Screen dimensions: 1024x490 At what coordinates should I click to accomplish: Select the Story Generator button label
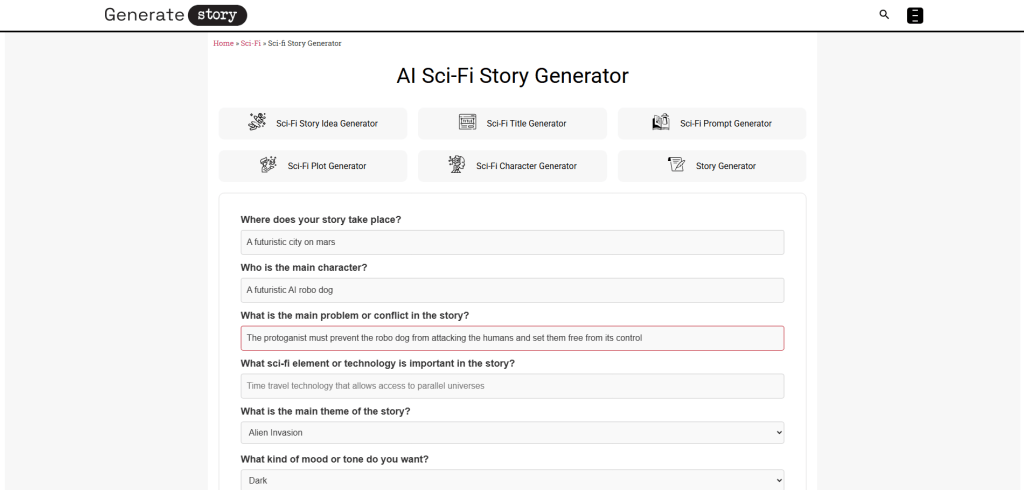(x=726, y=166)
